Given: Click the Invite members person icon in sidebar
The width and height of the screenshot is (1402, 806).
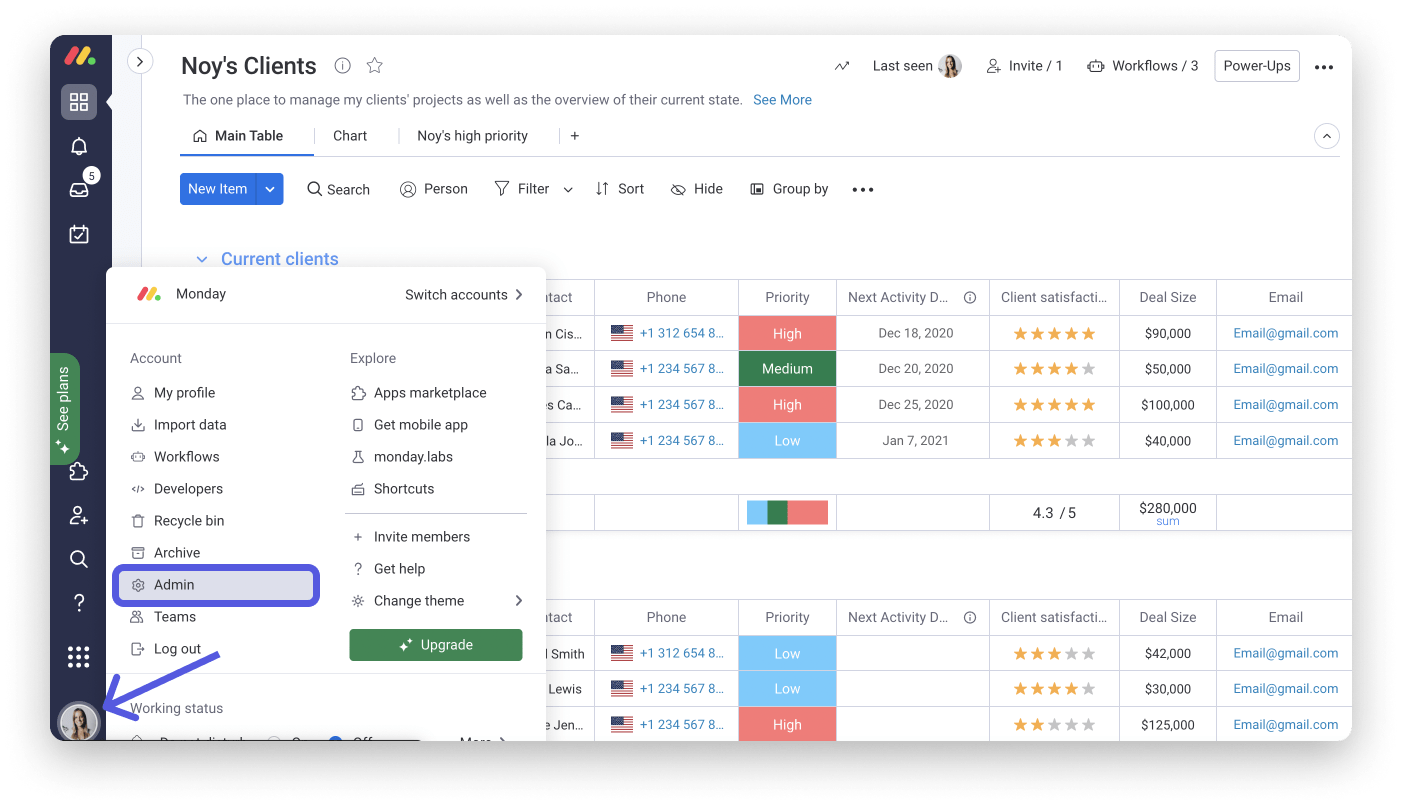Looking at the screenshot, I should pyautogui.click(x=78, y=514).
